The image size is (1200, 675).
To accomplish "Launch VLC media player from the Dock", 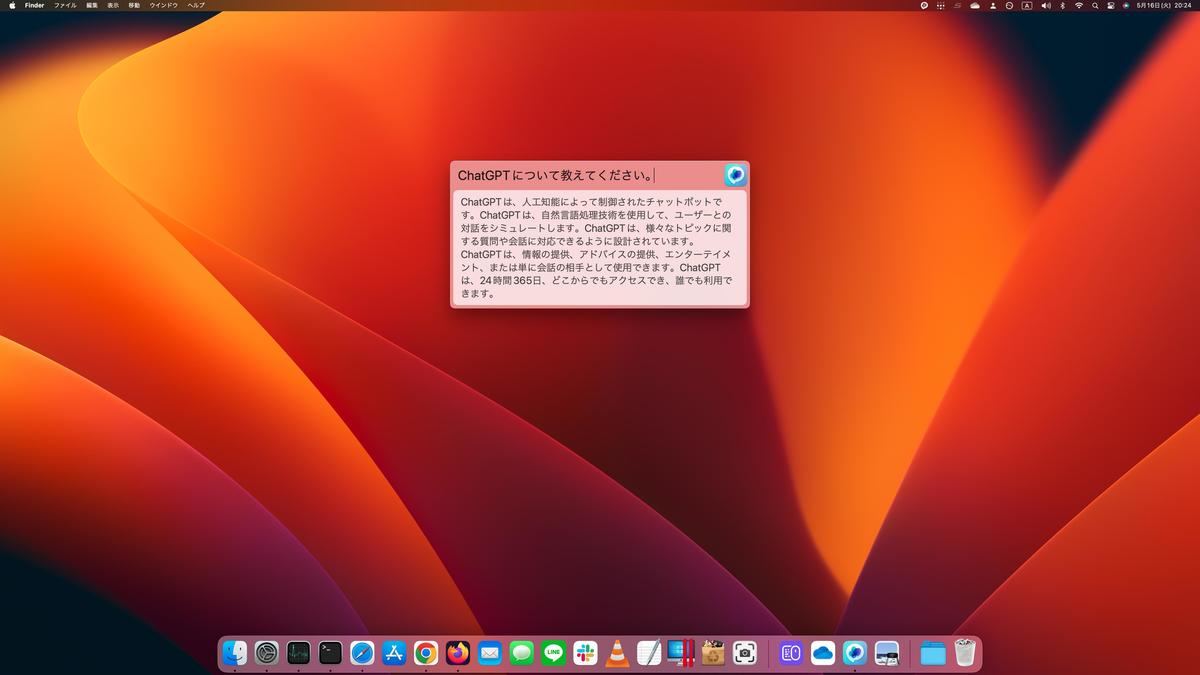I will pos(617,653).
